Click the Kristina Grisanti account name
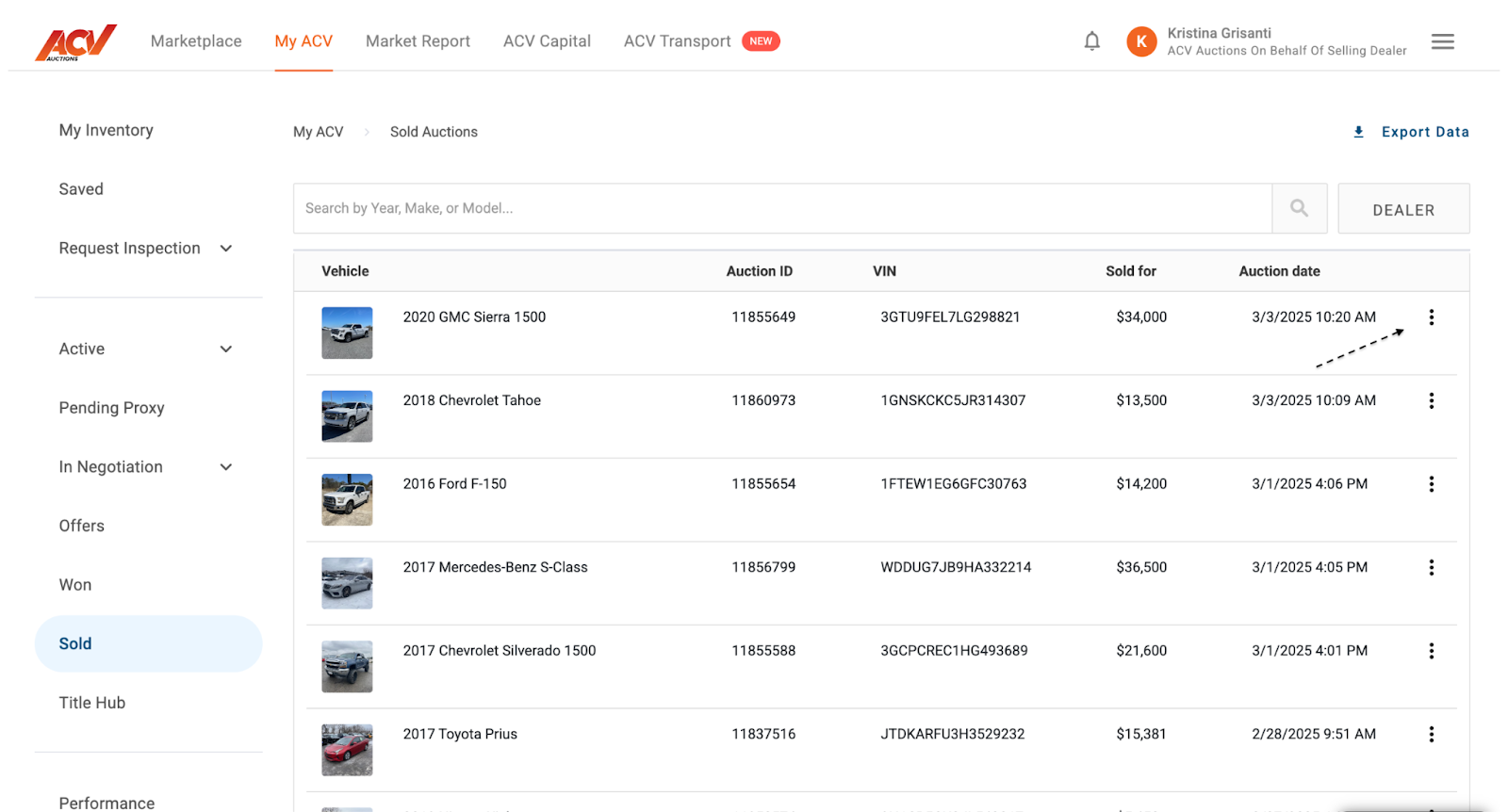The height and width of the screenshot is (812, 1508). pos(1219,33)
